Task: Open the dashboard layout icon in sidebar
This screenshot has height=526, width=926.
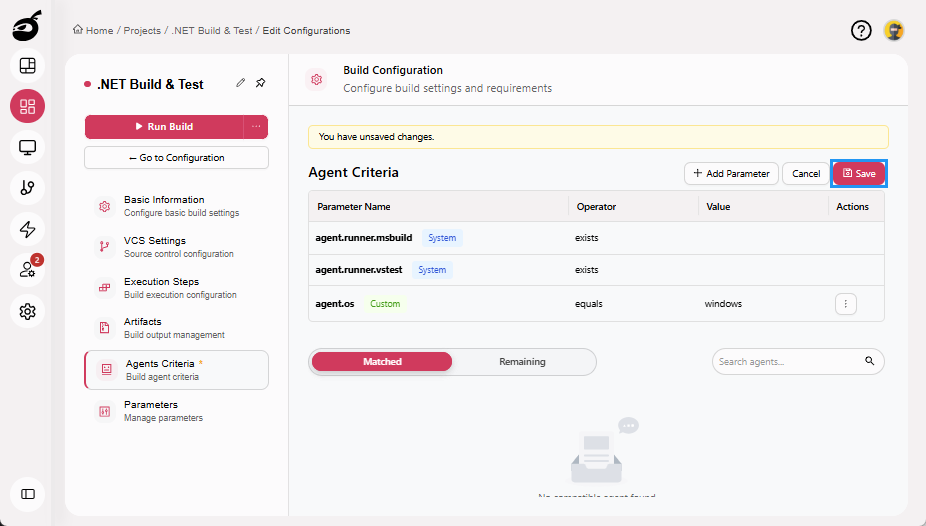Action: tap(27, 66)
